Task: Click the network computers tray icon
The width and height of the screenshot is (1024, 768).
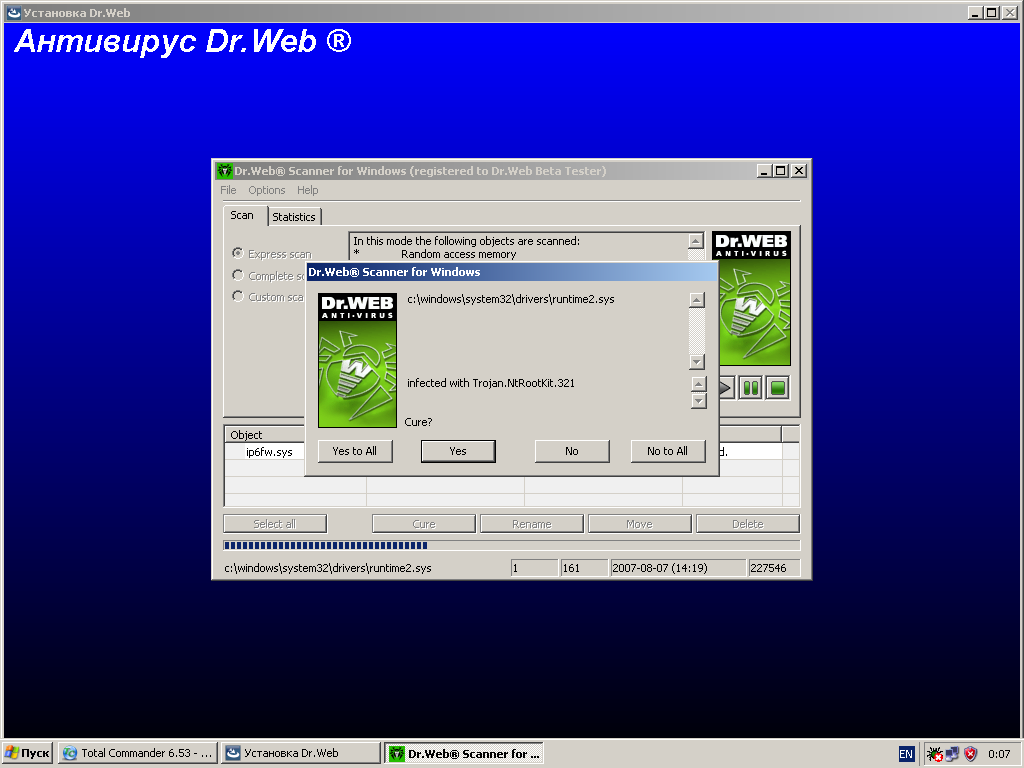Action: pyautogui.click(x=952, y=754)
